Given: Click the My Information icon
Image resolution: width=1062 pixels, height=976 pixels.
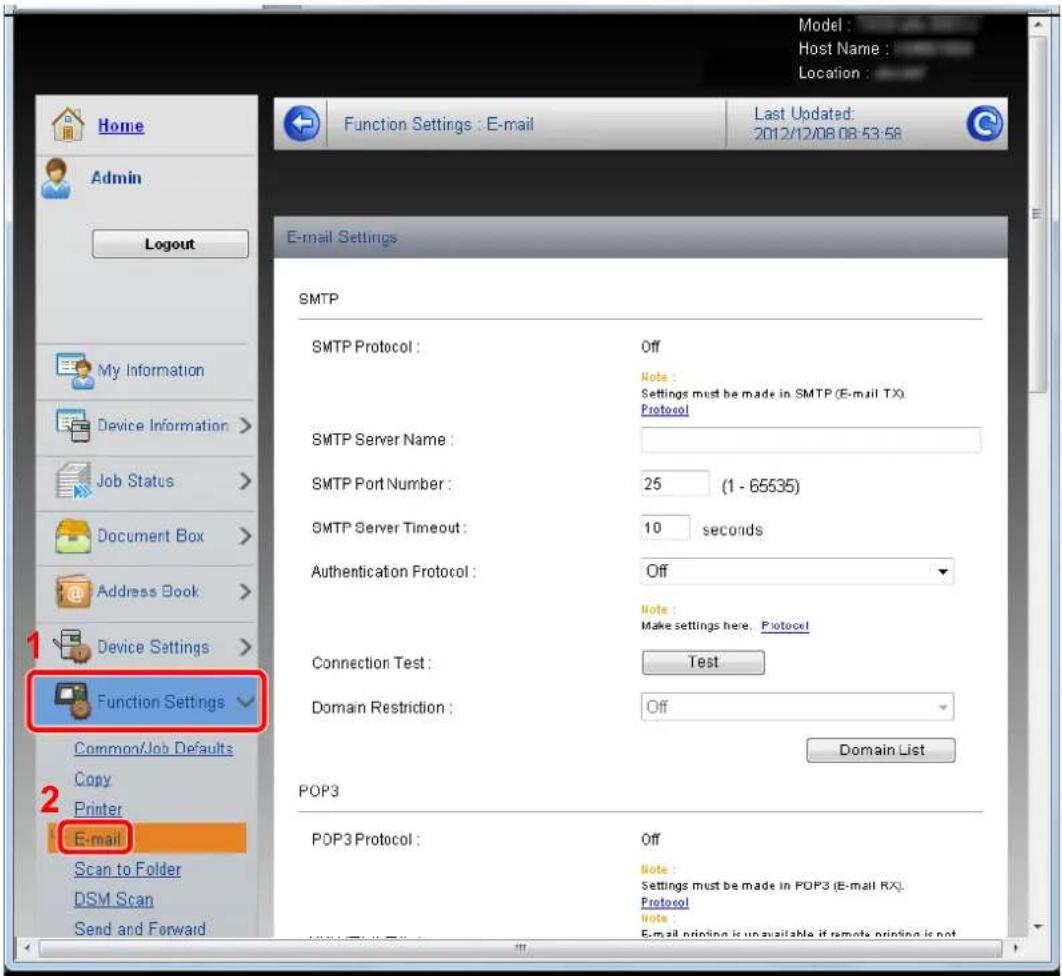Looking at the screenshot, I should coord(74,370).
